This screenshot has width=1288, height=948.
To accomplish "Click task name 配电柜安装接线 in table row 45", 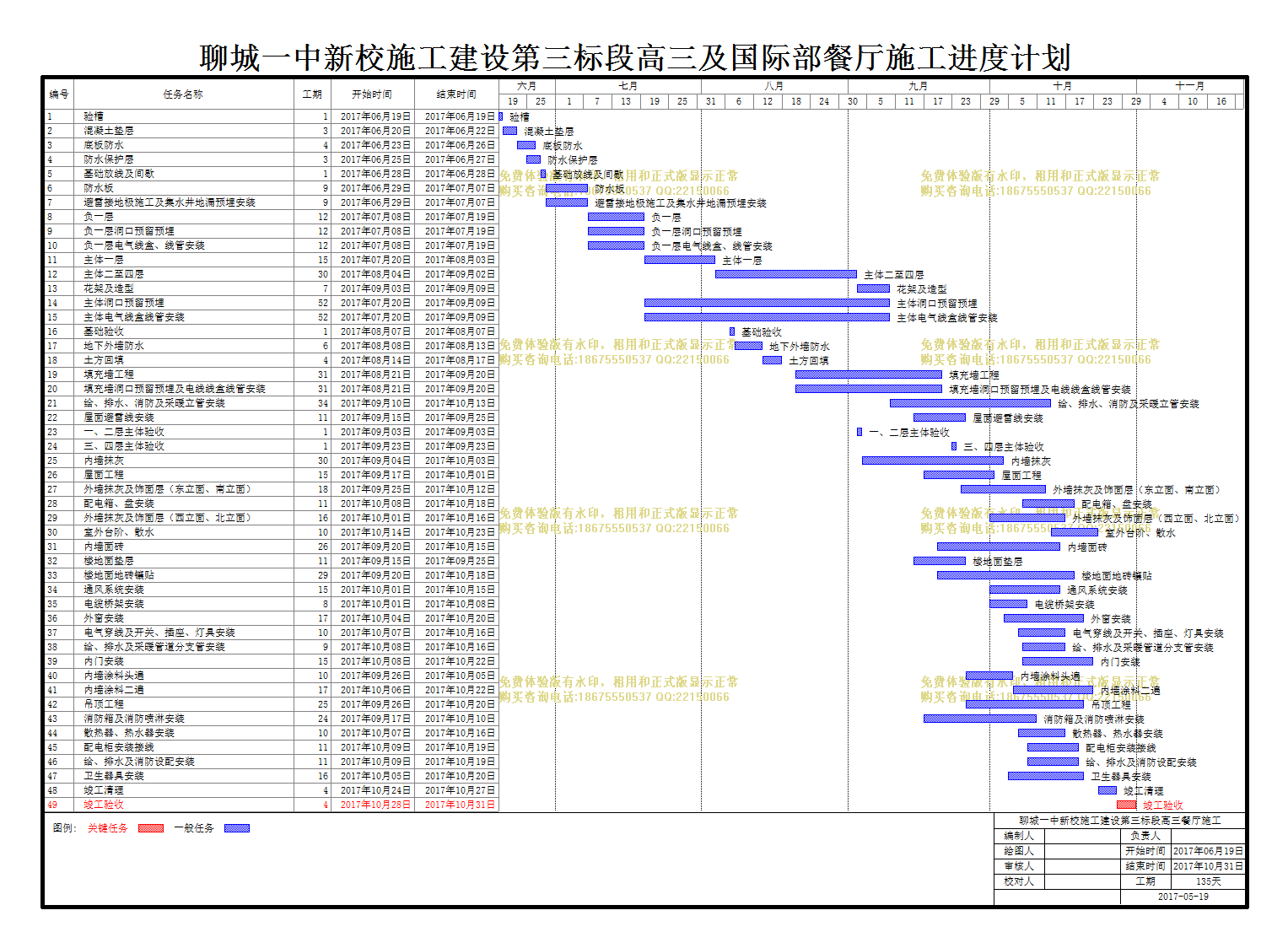I will click(119, 747).
